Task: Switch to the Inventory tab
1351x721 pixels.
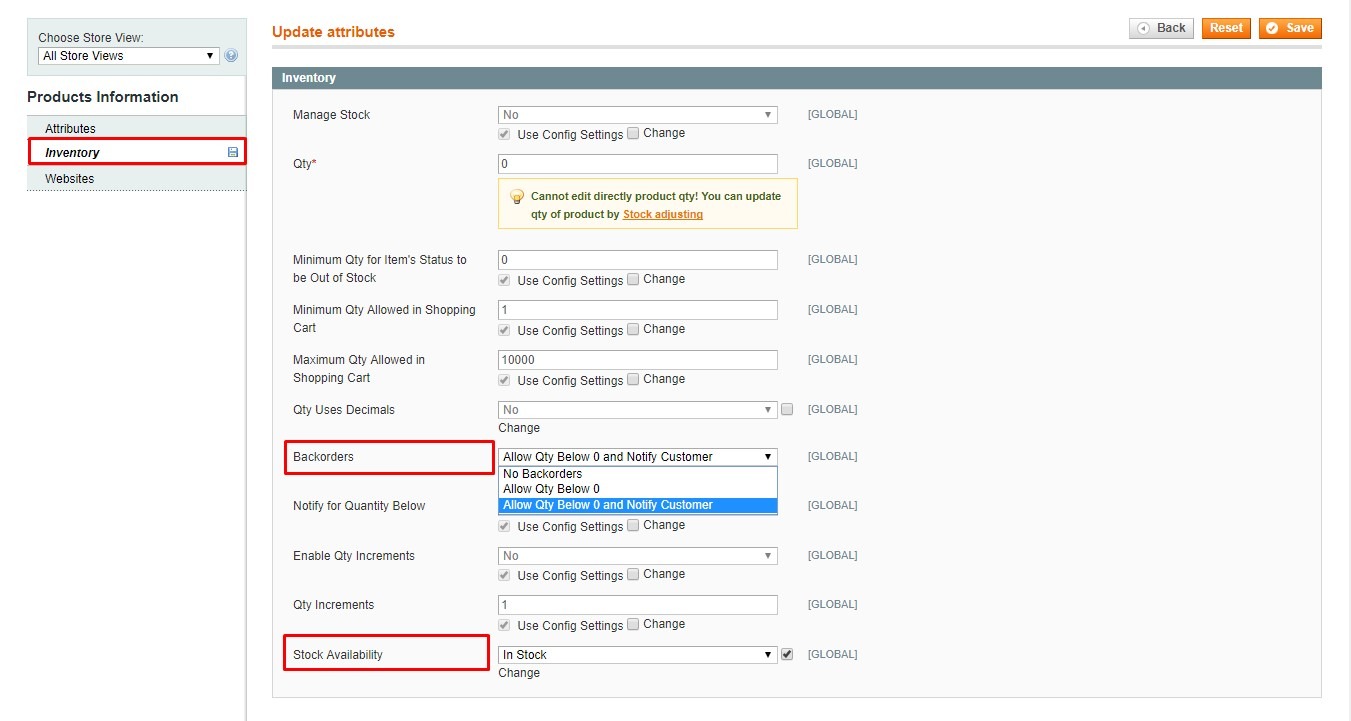Action: 136,153
